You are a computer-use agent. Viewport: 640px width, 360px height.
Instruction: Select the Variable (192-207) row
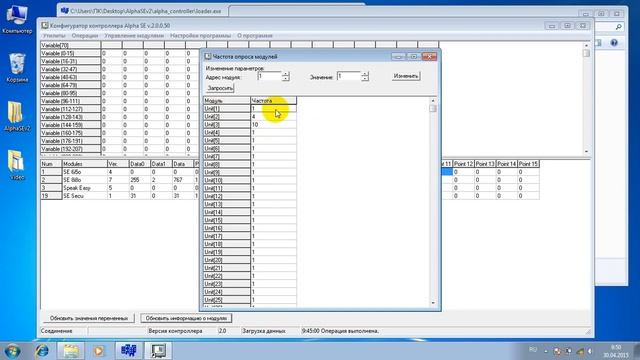(70, 149)
